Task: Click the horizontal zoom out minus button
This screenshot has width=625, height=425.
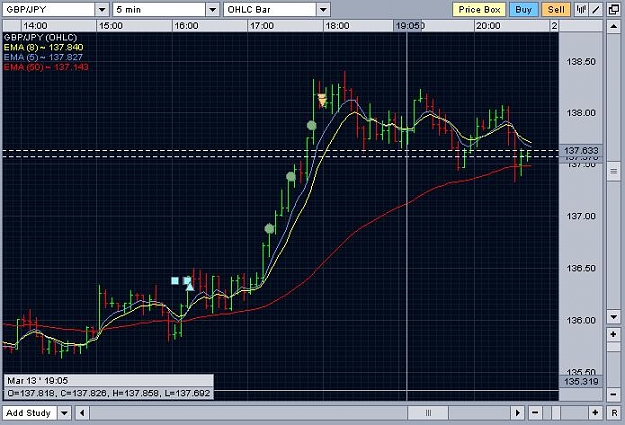Action: 535,413
